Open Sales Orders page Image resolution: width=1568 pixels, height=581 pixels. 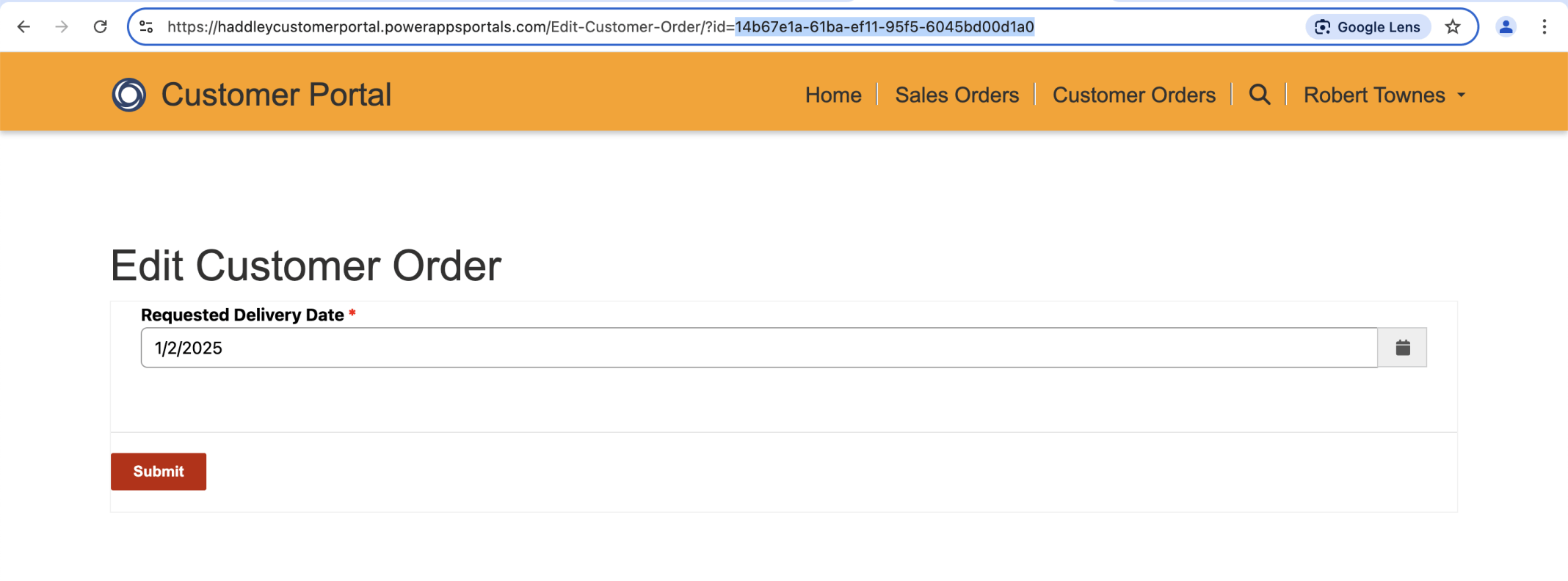click(957, 95)
